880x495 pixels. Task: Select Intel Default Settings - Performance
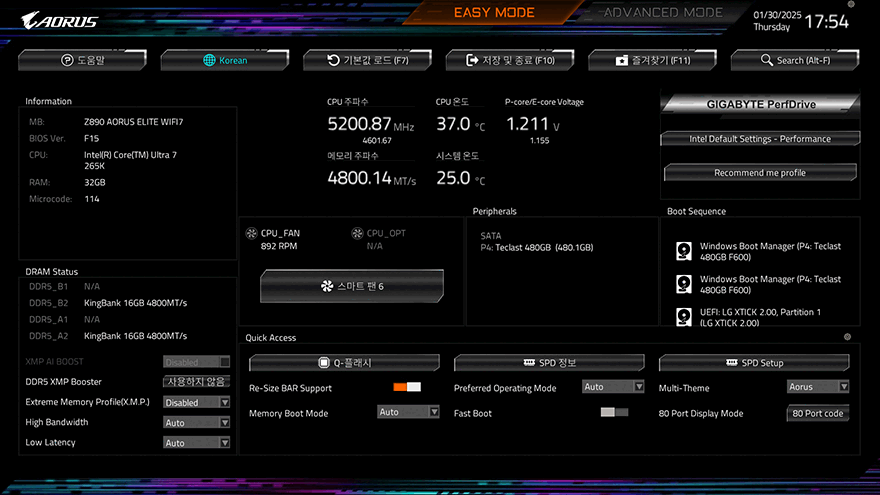pyautogui.click(x=760, y=139)
